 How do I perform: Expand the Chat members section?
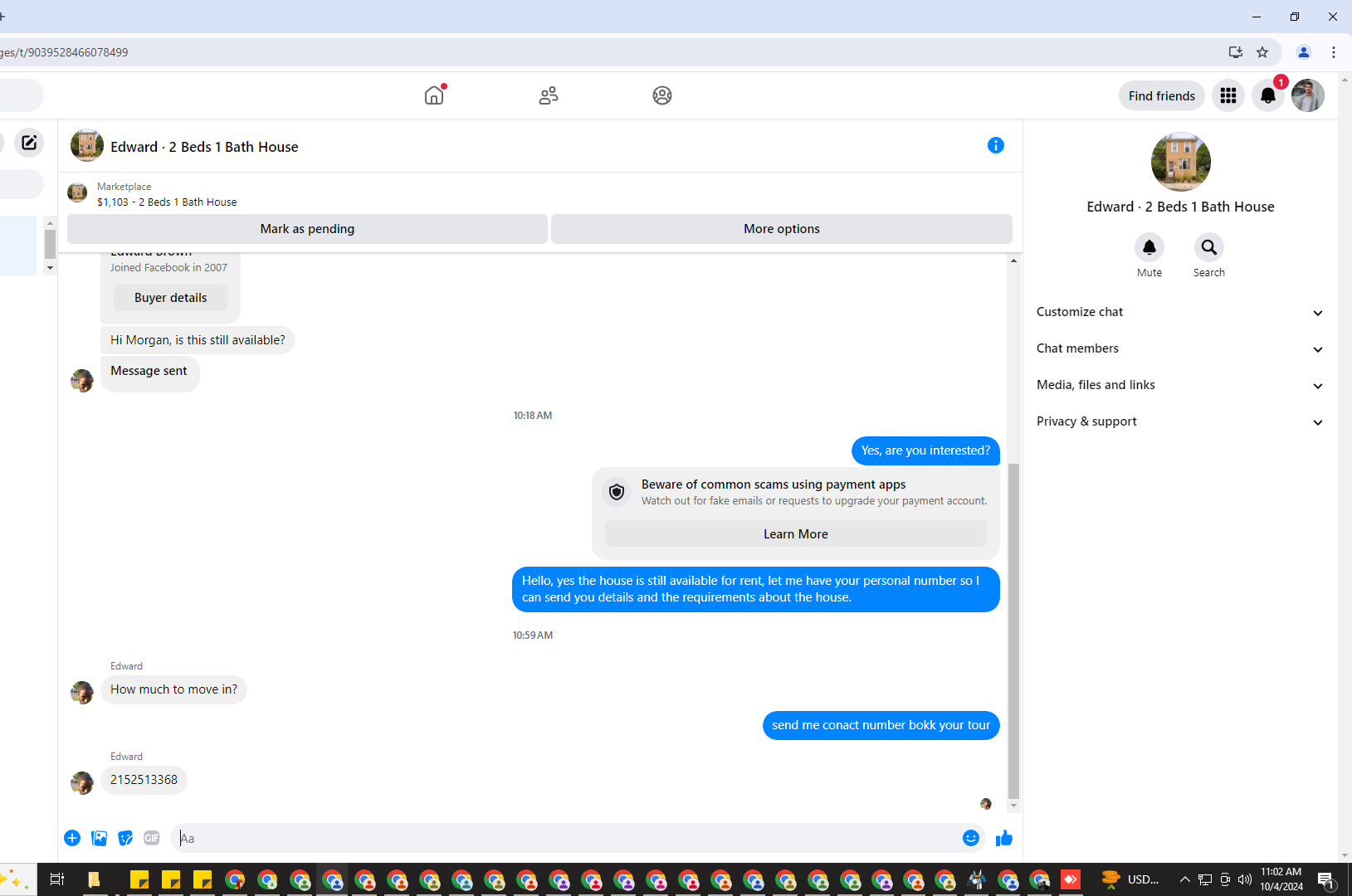[x=1179, y=348]
